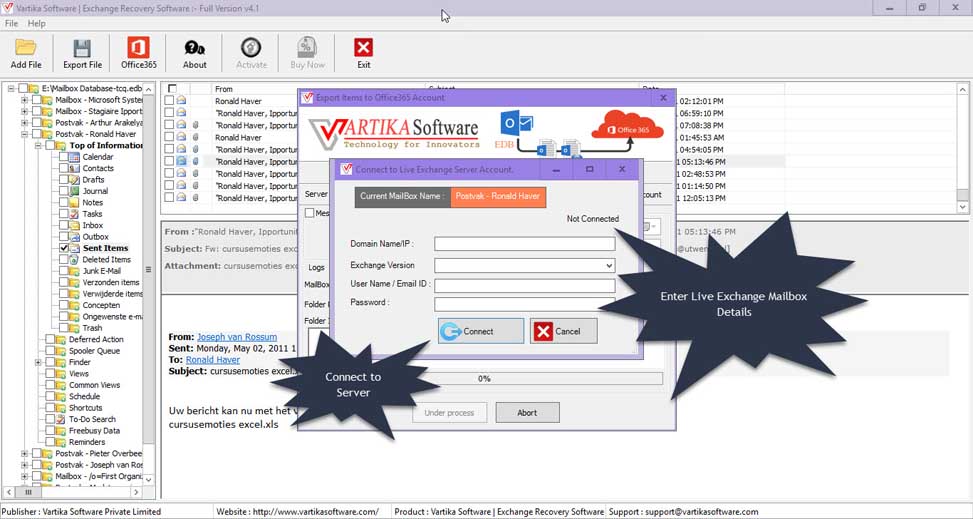The image size is (973, 519).
Task: Click the 0% export progress bar
Action: (484, 378)
